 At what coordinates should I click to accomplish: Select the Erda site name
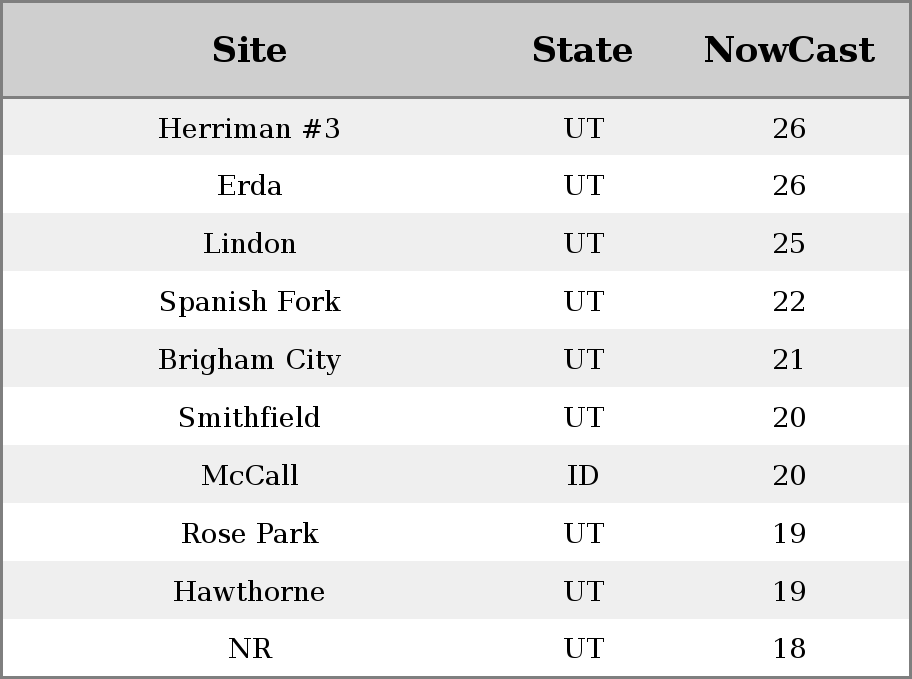click(x=249, y=186)
